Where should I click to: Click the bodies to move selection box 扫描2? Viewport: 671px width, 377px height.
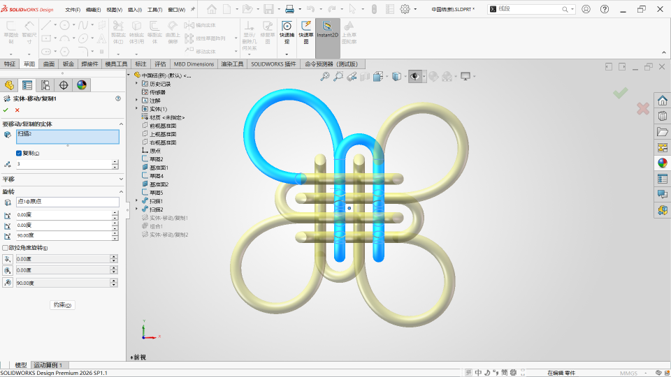point(68,137)
